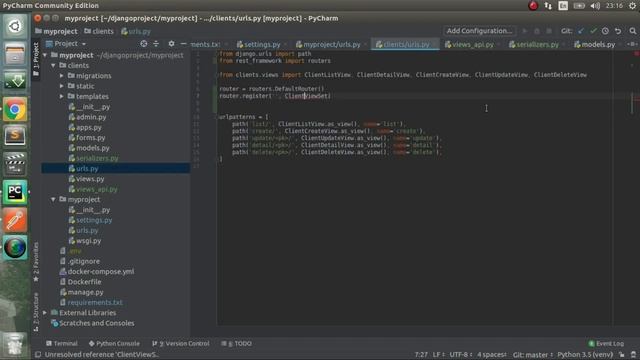Image resolution: width=640 pixels, height=360 pixels.
Task: Collapse the myproject root folder
Action: [x=45, y=55]
